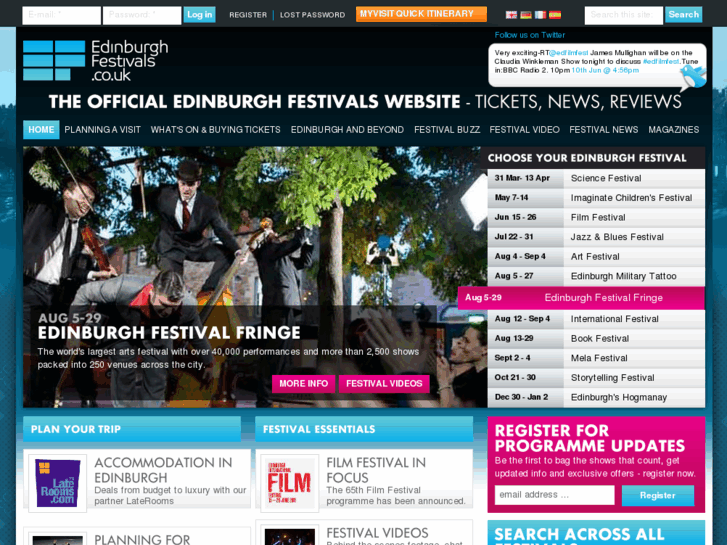Click the Twitter bird icon
Image resolution: width=727 pixels, height=545 pixels.
point(693,77)
